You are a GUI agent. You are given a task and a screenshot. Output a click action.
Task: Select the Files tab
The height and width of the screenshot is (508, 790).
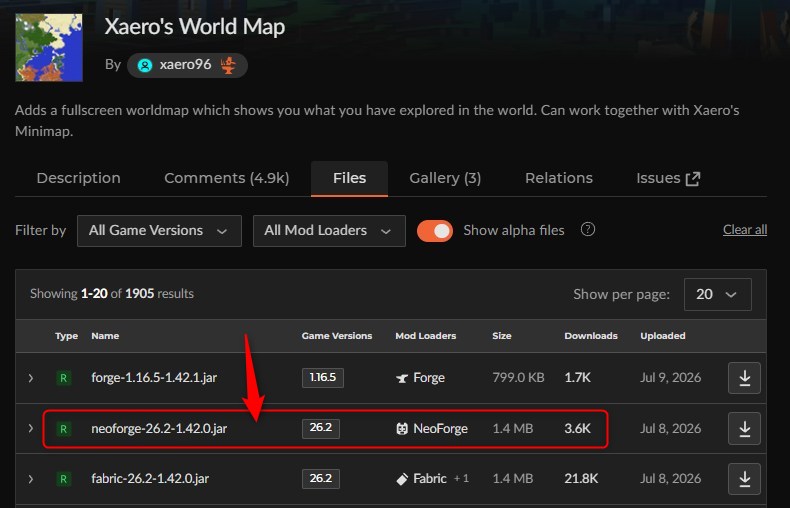[x=349, y=178]
